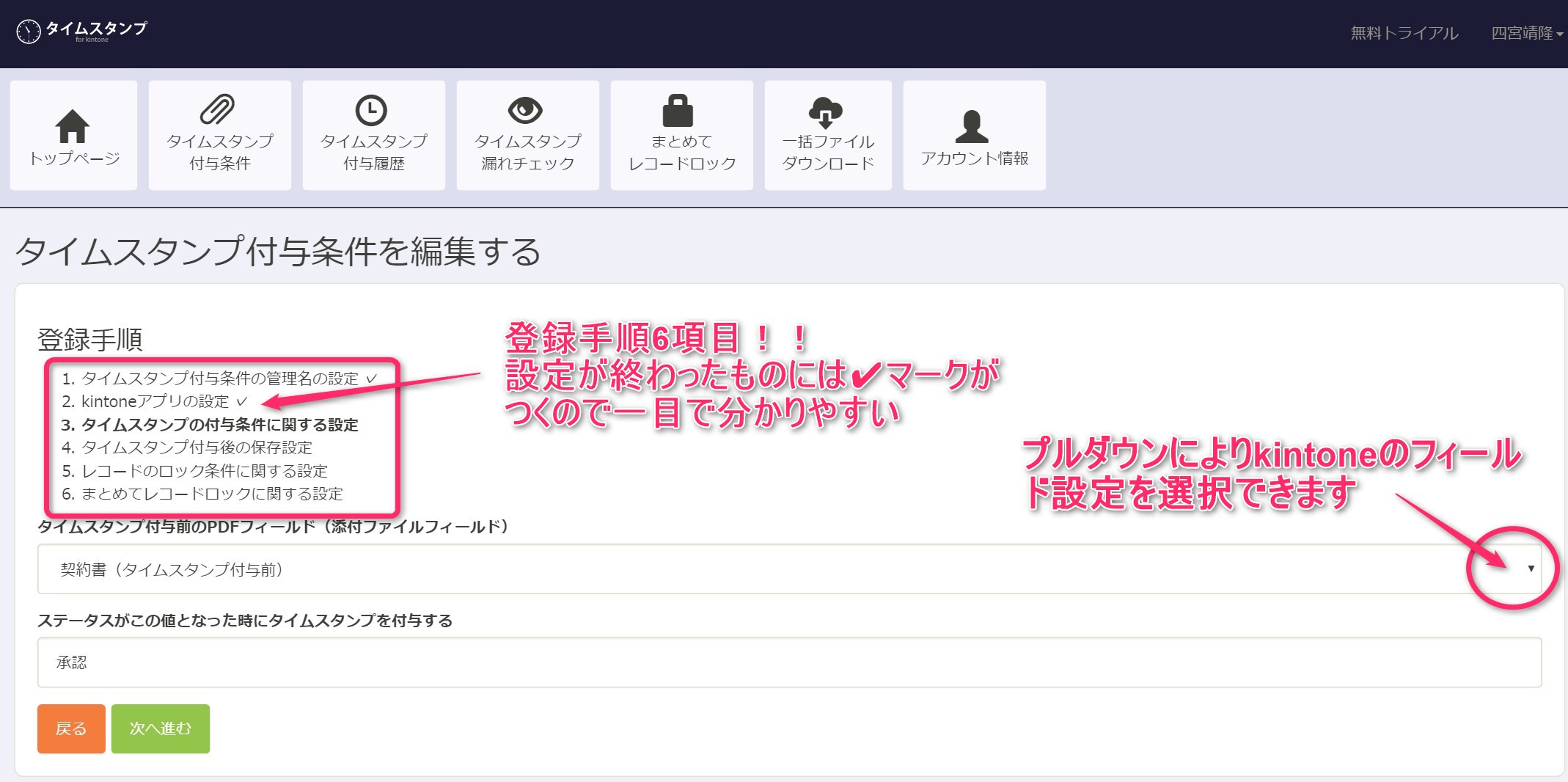Click the タイムスタンプ for kintone clock logo
Screen dimensions: 1568x782
[x=81, y=31]
